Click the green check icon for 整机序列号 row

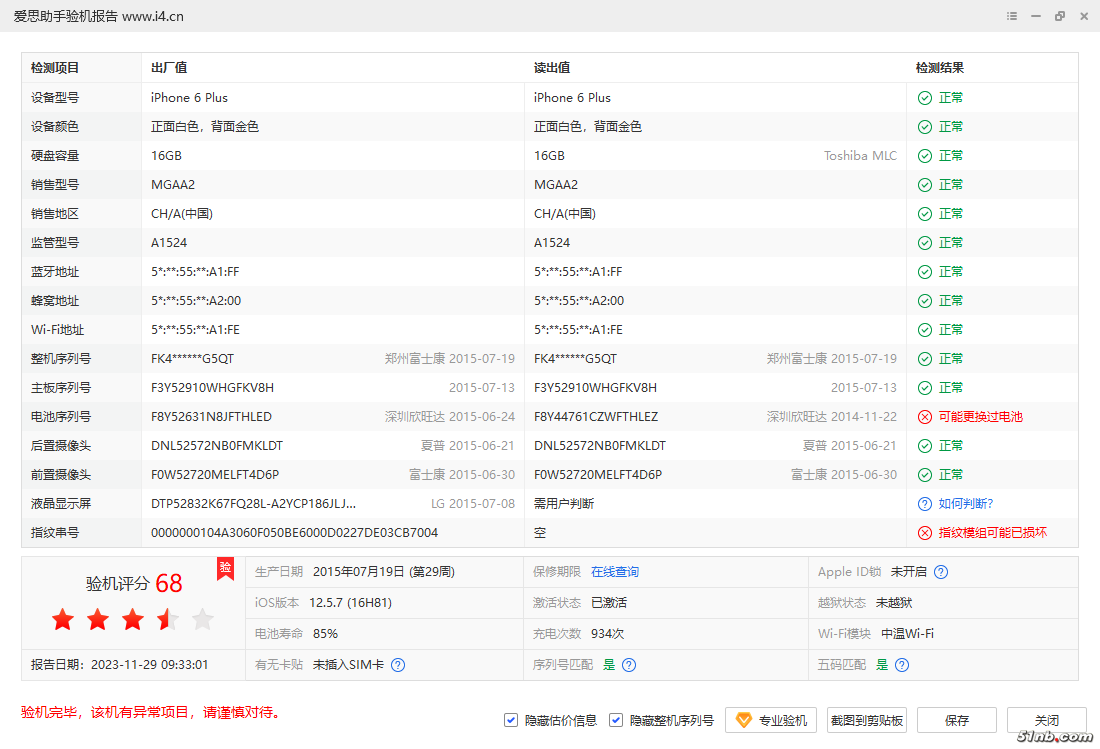[x=925, y=359]
